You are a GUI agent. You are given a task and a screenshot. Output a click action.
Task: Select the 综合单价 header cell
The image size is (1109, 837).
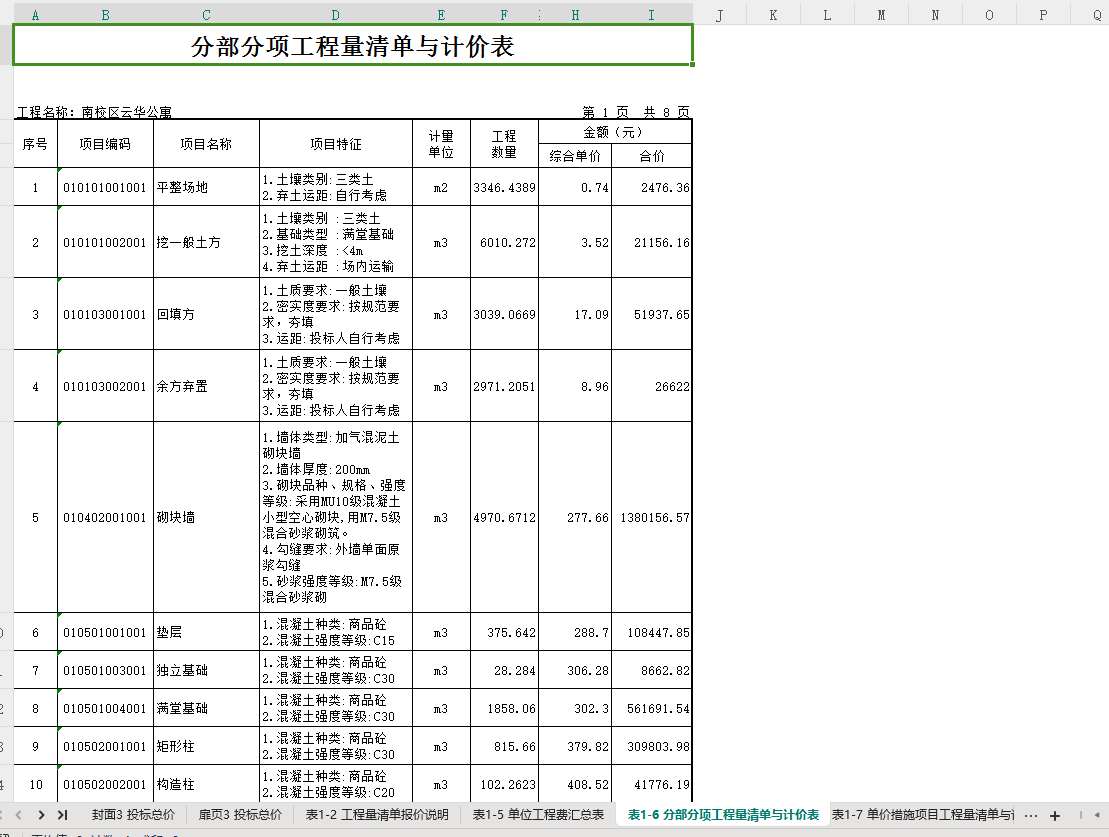[x=575, y=156]
